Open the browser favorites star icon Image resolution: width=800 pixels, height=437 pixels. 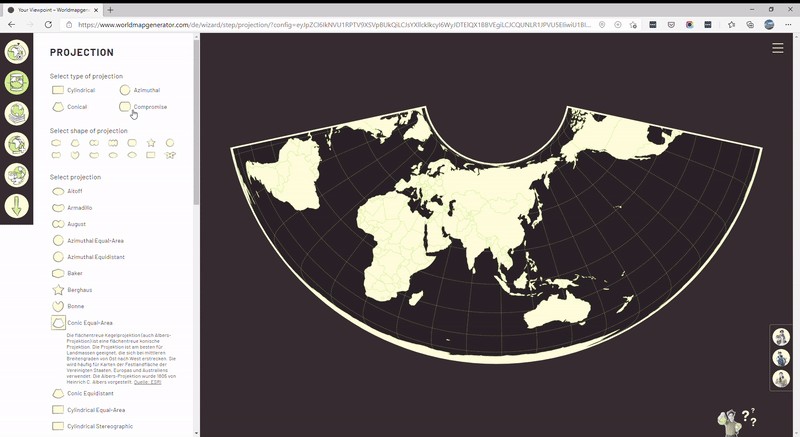(731, 24)
